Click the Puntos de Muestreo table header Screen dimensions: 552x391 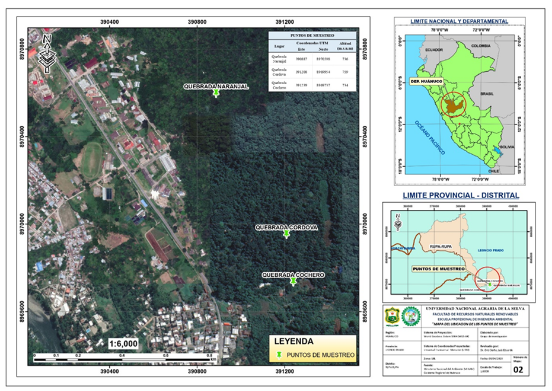[x=312, y=36]
